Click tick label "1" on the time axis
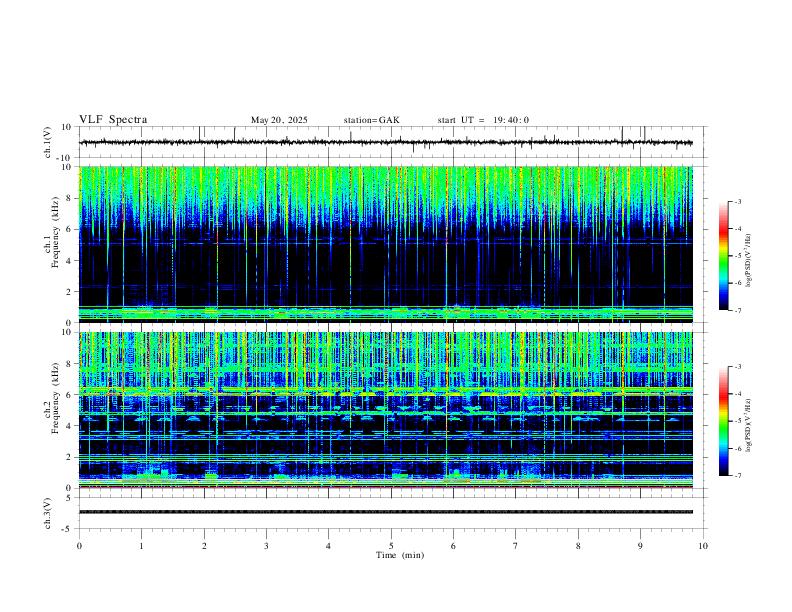The width and height of the screenshot is (792, 612). (x=141, y=546)
